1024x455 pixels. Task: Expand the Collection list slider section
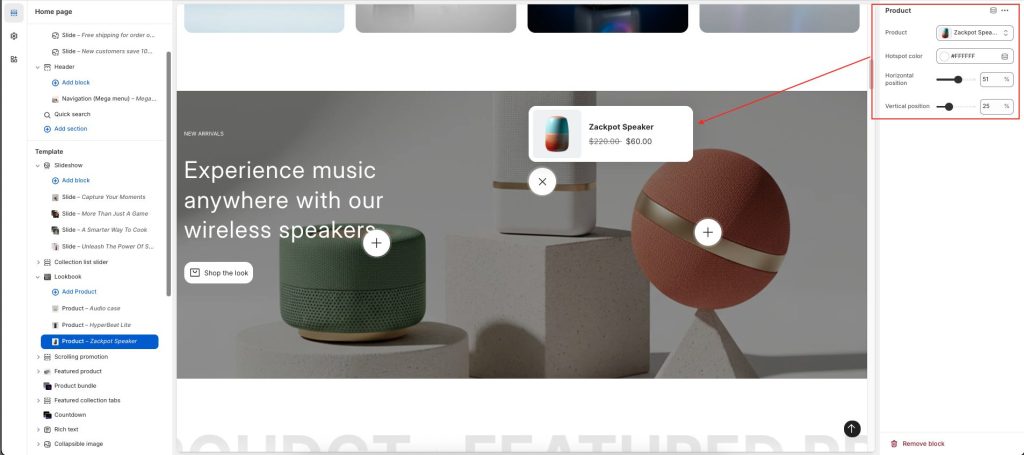pos(38,262)
